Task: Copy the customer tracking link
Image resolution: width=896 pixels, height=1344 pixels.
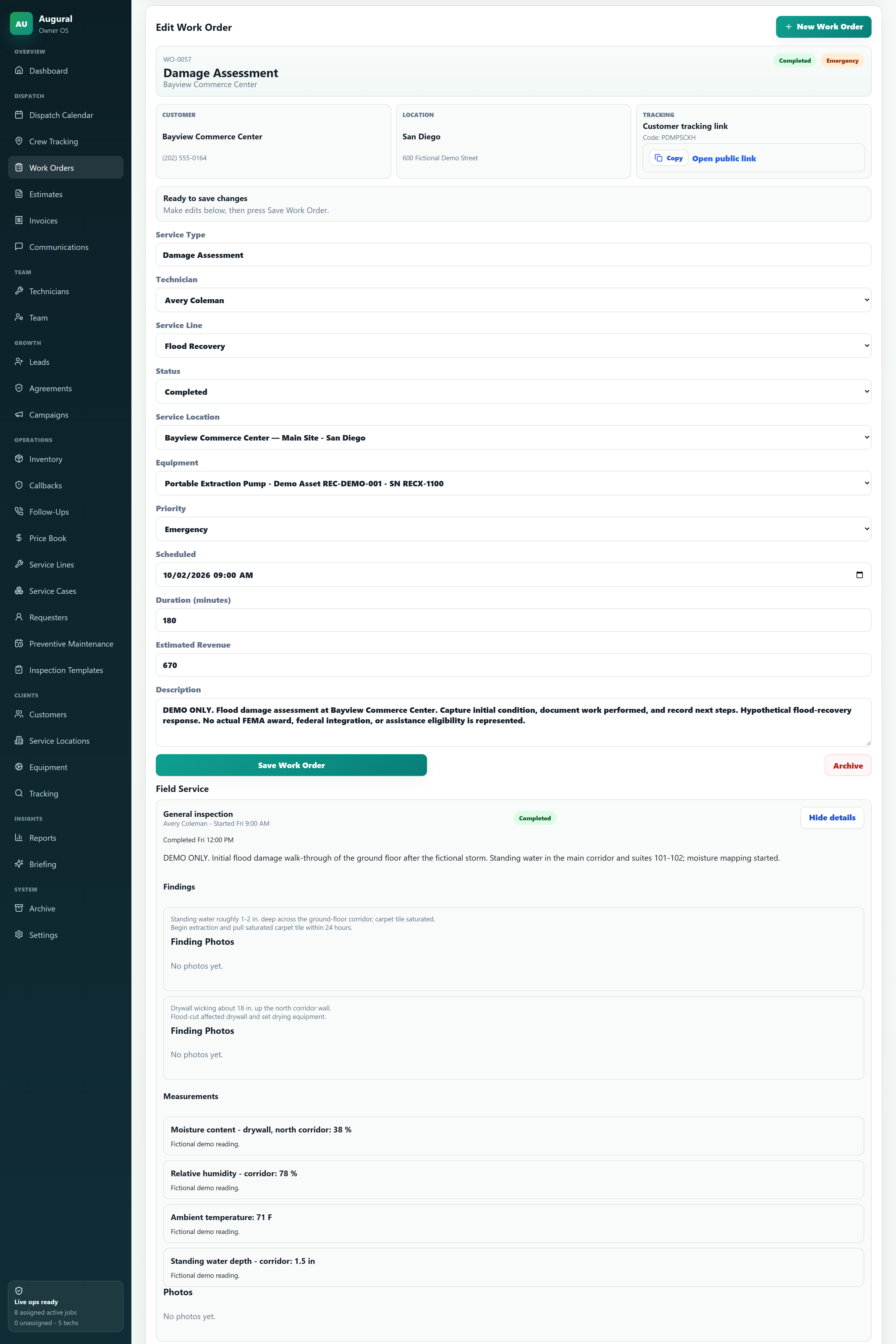Action: [x=669, y=158]
